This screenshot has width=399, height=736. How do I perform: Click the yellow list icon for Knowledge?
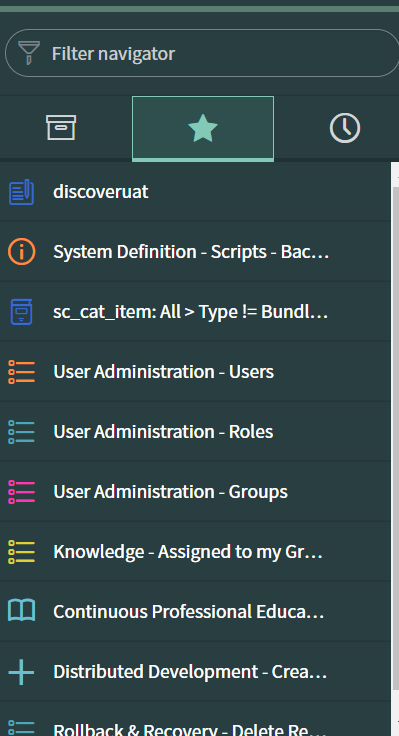pyautogui.click(x=22, y=552)
